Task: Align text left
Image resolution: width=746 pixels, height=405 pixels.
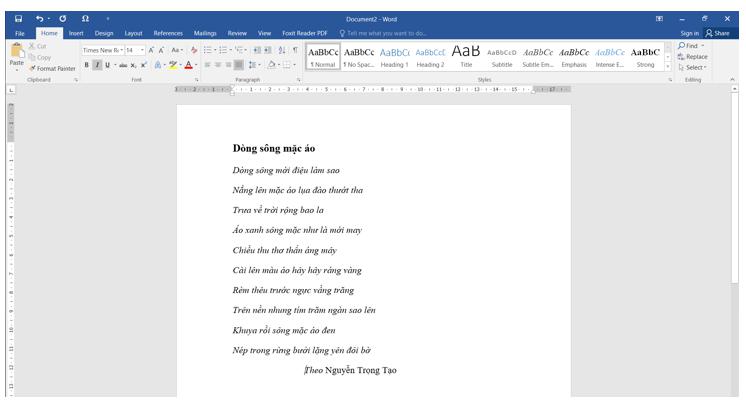Action: click(207, 65)
